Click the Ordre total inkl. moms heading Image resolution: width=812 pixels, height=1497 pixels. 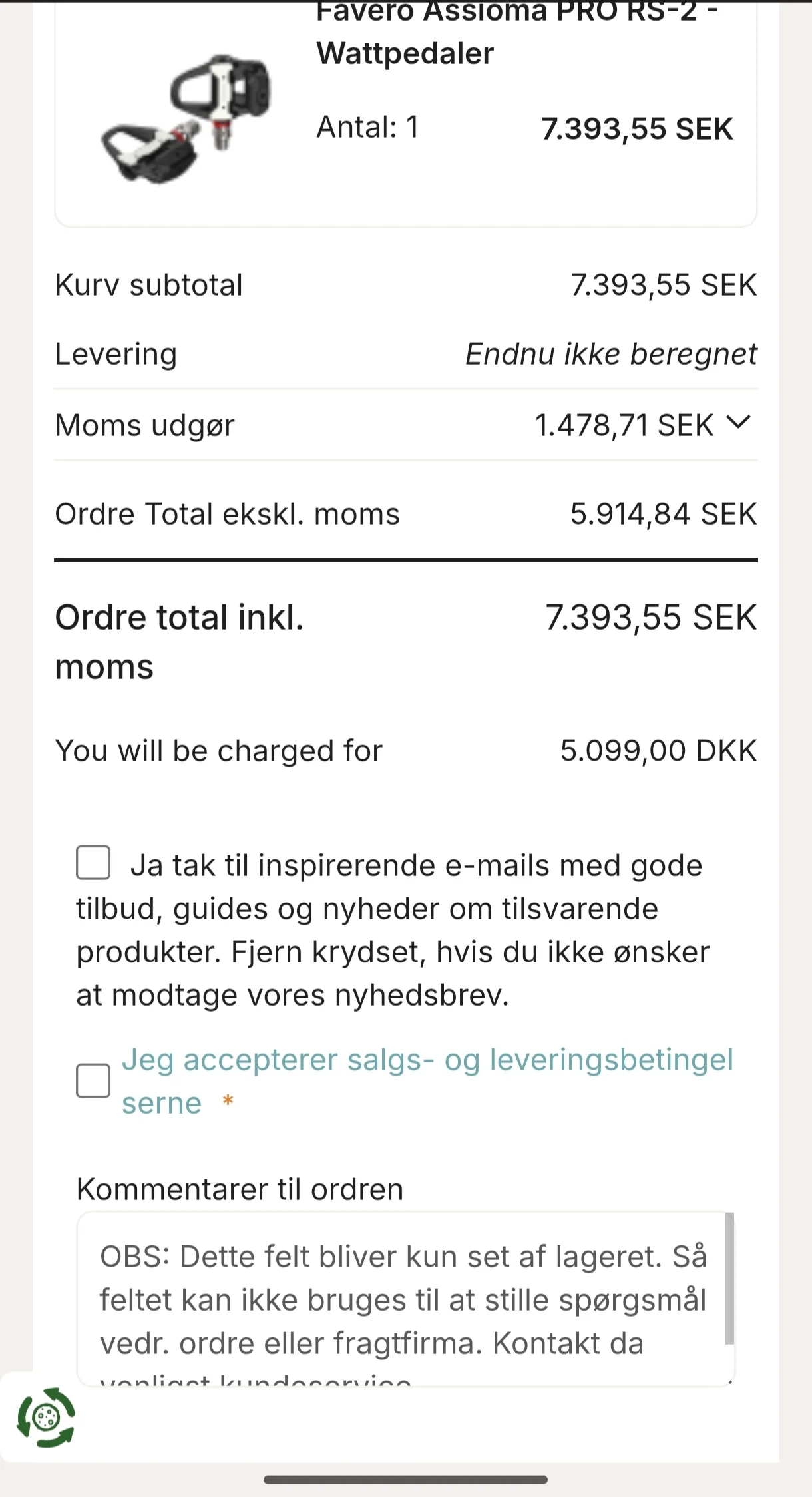179,642
